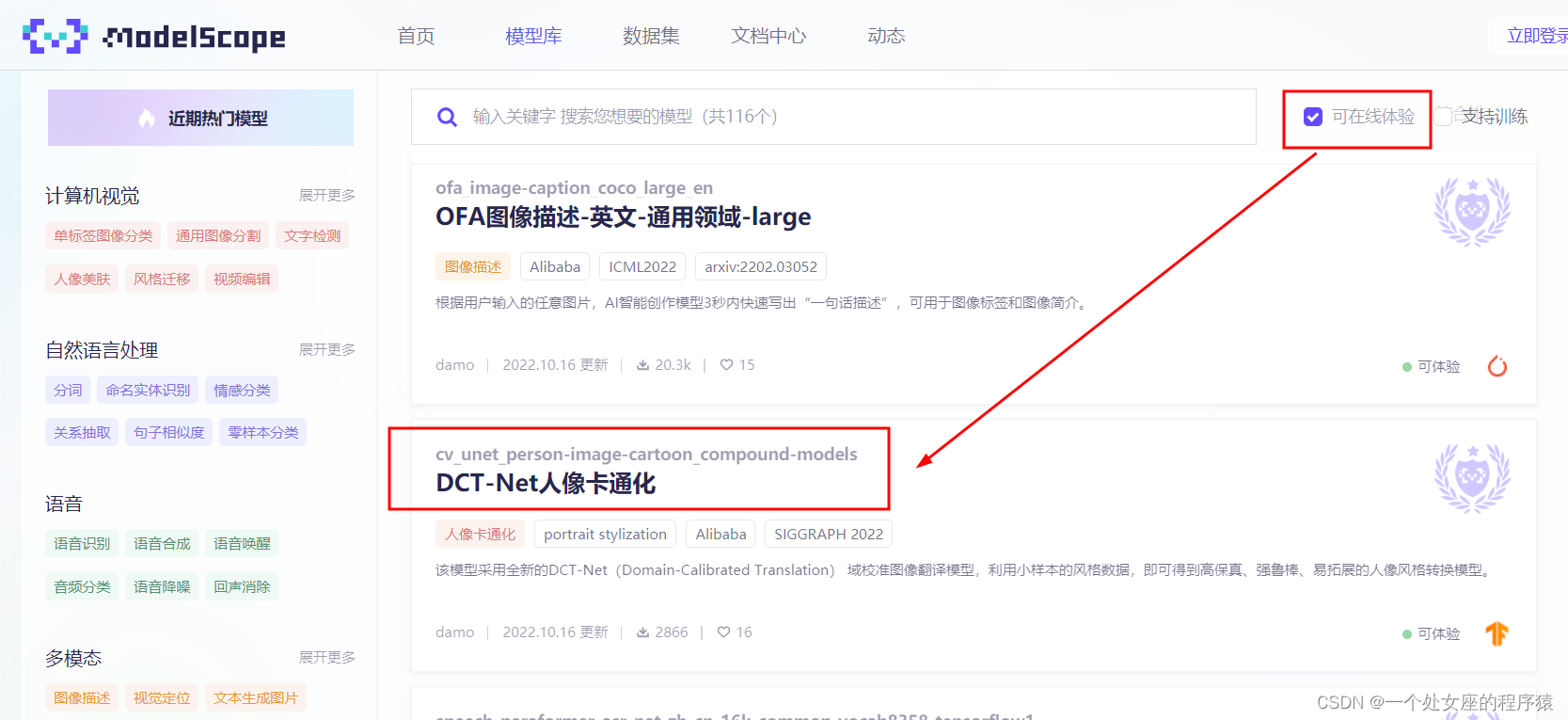Screen dimensions: 1568x720
Task: Filter by 风格迁移 tag
Action: pos(162,279)
